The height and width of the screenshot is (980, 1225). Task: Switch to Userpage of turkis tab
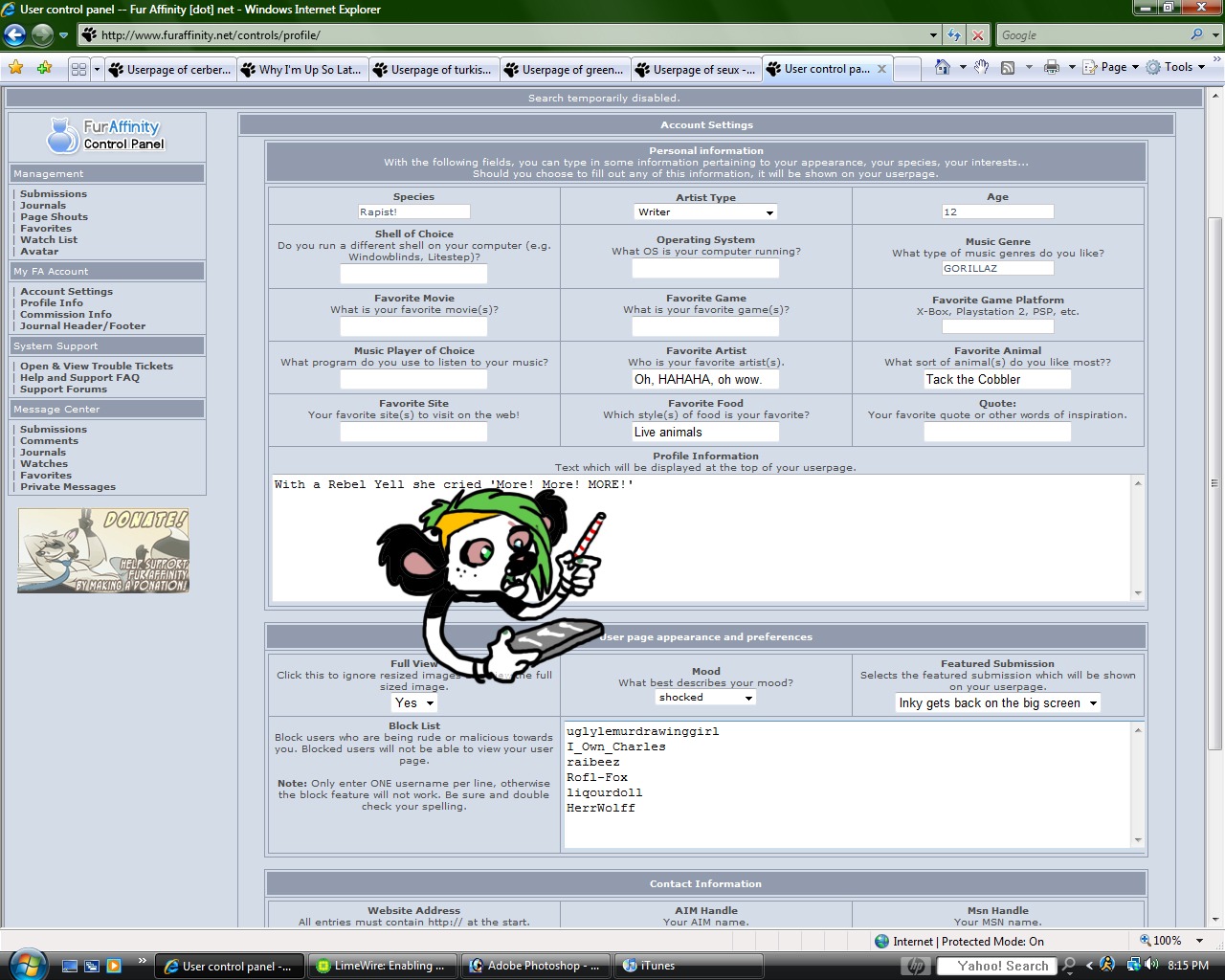pos(434,69)
